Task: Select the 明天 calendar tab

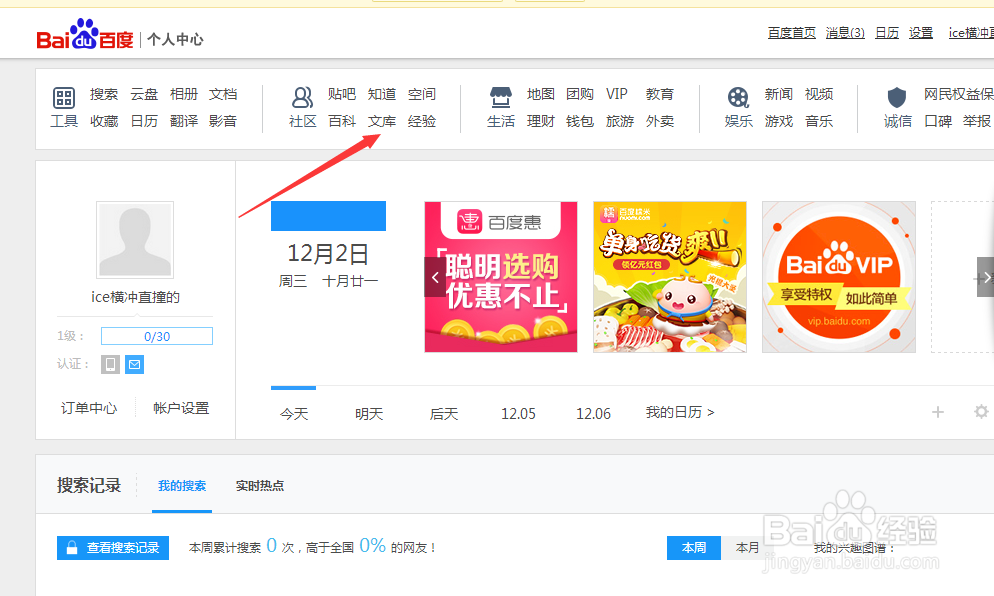Action: click(x=369, y=414)
